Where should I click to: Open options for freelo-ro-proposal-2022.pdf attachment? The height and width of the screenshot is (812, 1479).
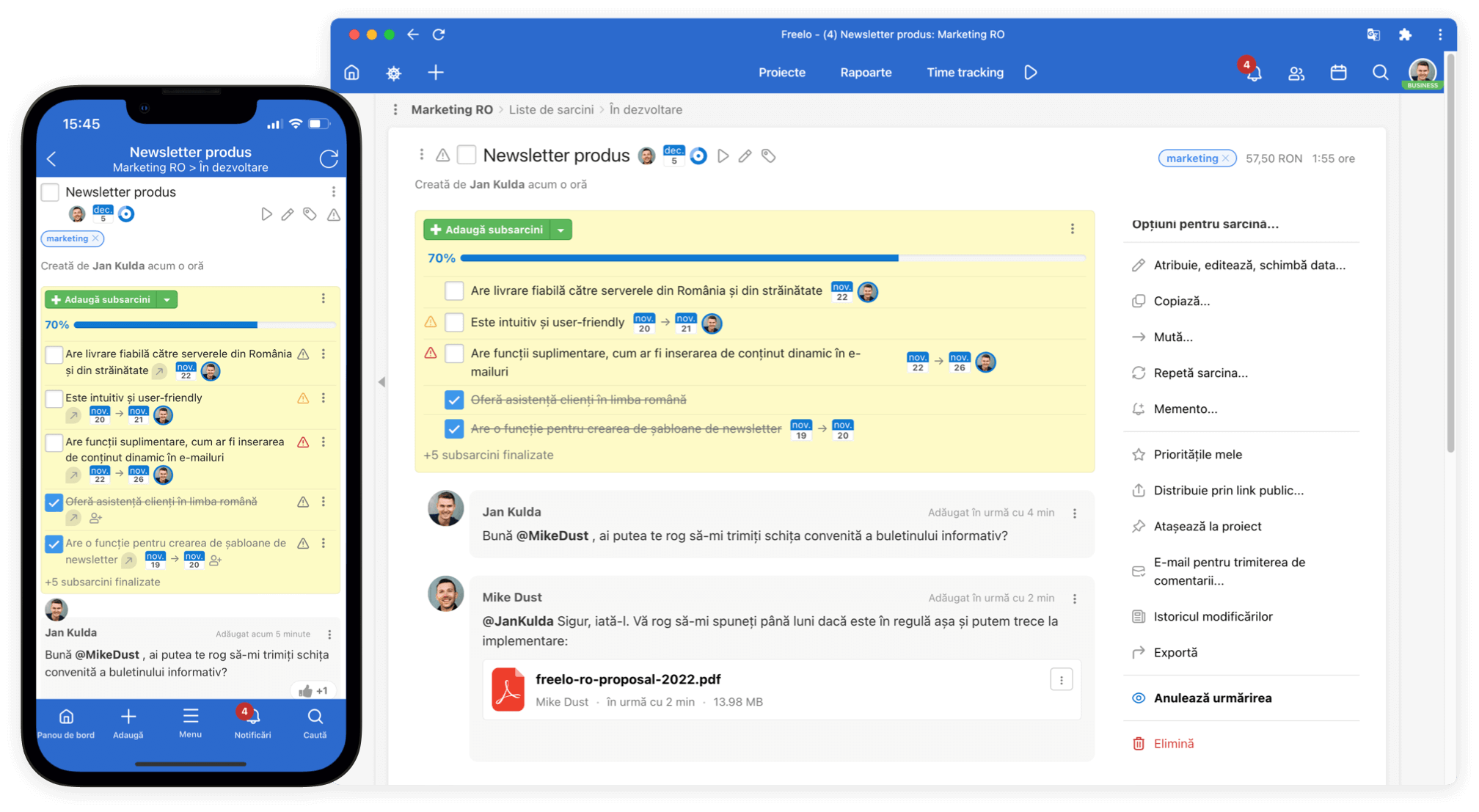point(1061,680)
